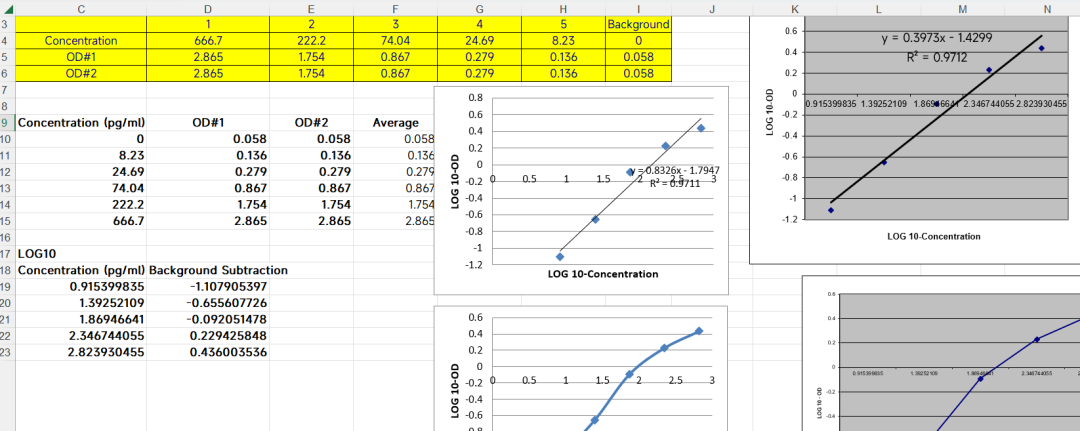Image resolution: width=1080 pixels, height=431 pixels.
Task: Click the Background header cell
Action: (638, 24)
